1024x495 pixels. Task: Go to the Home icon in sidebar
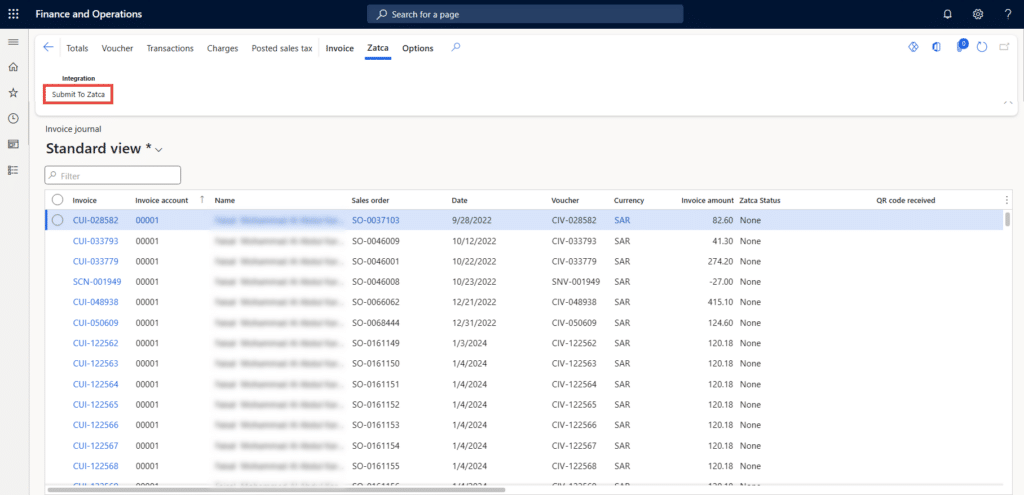click(x=12, y=67)
